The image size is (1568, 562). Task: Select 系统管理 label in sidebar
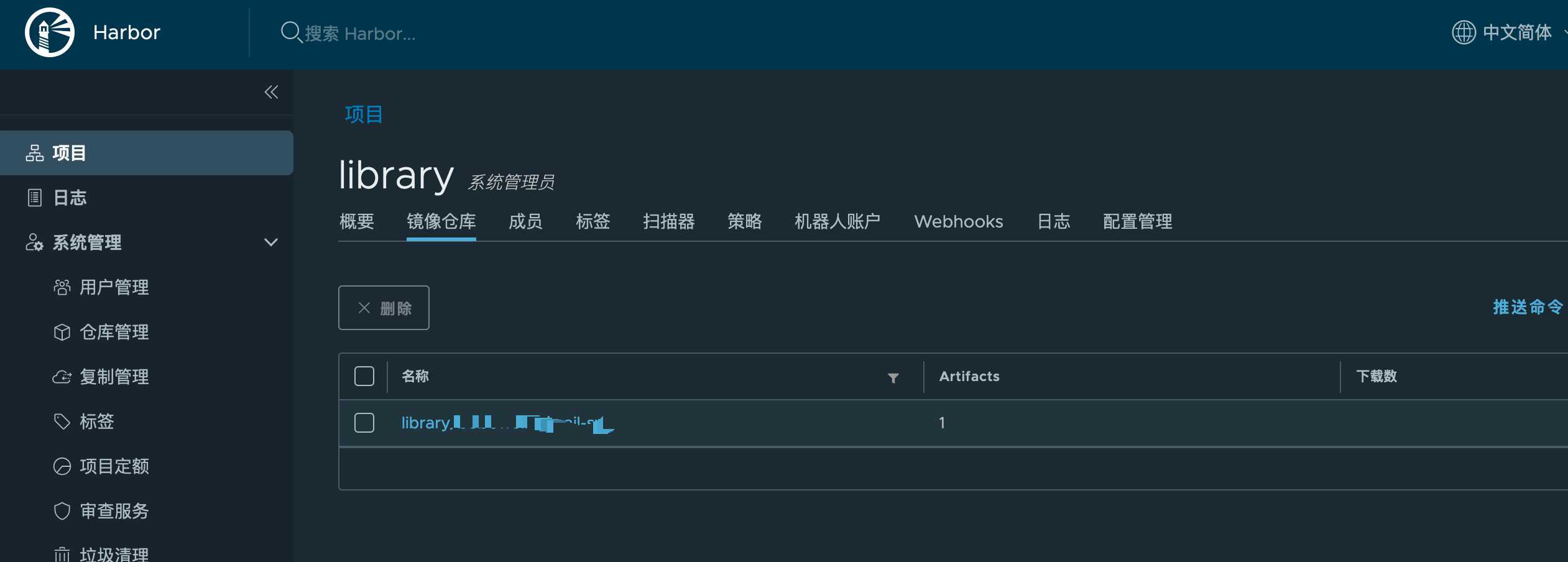pos(87,242)
